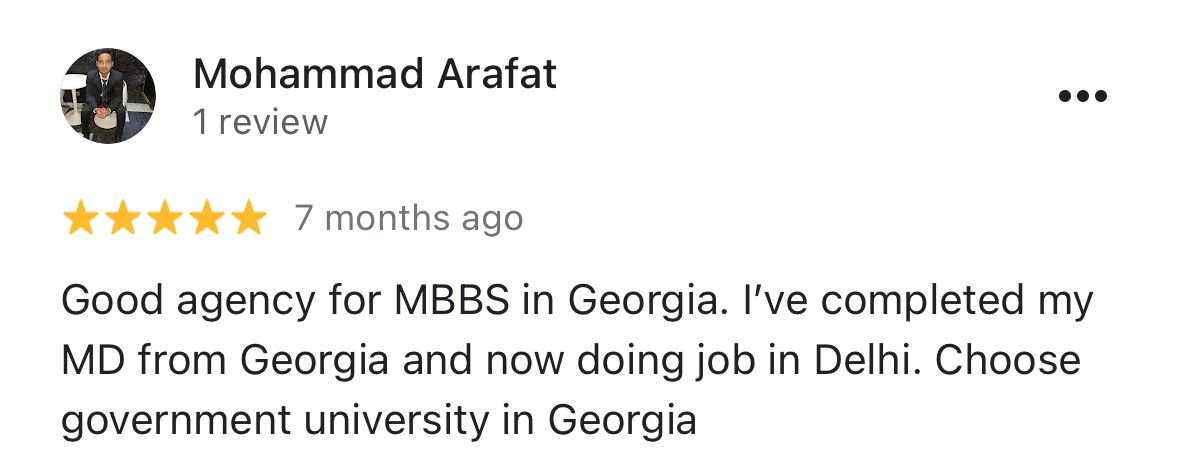Click the '7 months ago' timestamp
This screenshot has width=1179, height=476.
click(408, 218)
